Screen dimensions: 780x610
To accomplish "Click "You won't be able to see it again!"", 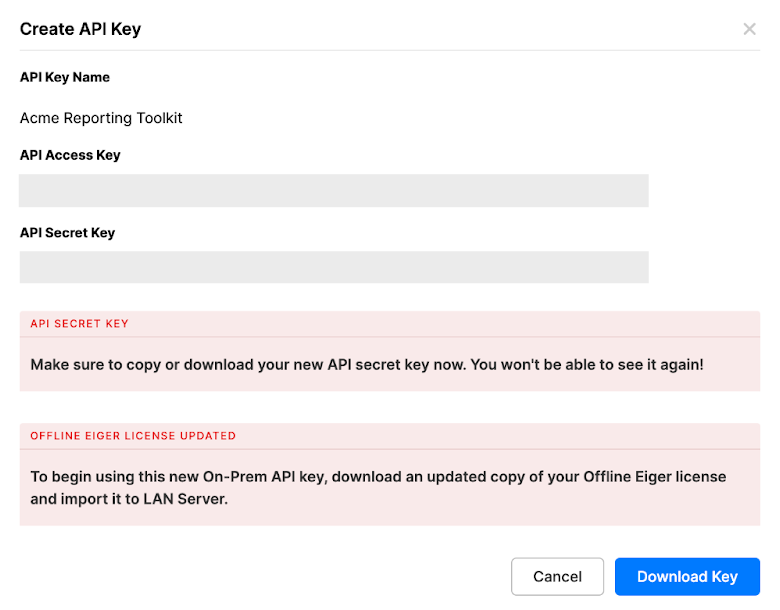I will point(587,365).
